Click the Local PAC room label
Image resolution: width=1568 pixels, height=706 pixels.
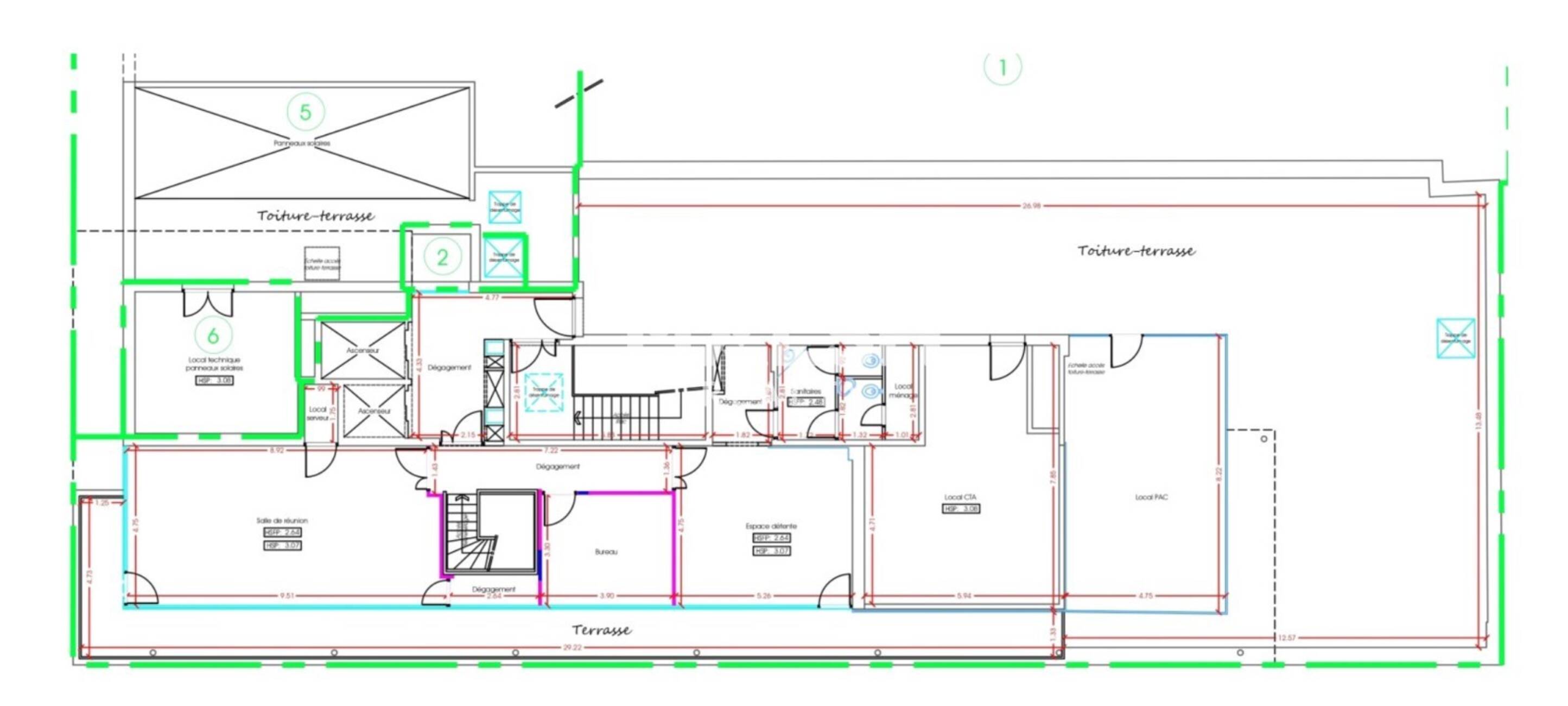point(1151,497)
